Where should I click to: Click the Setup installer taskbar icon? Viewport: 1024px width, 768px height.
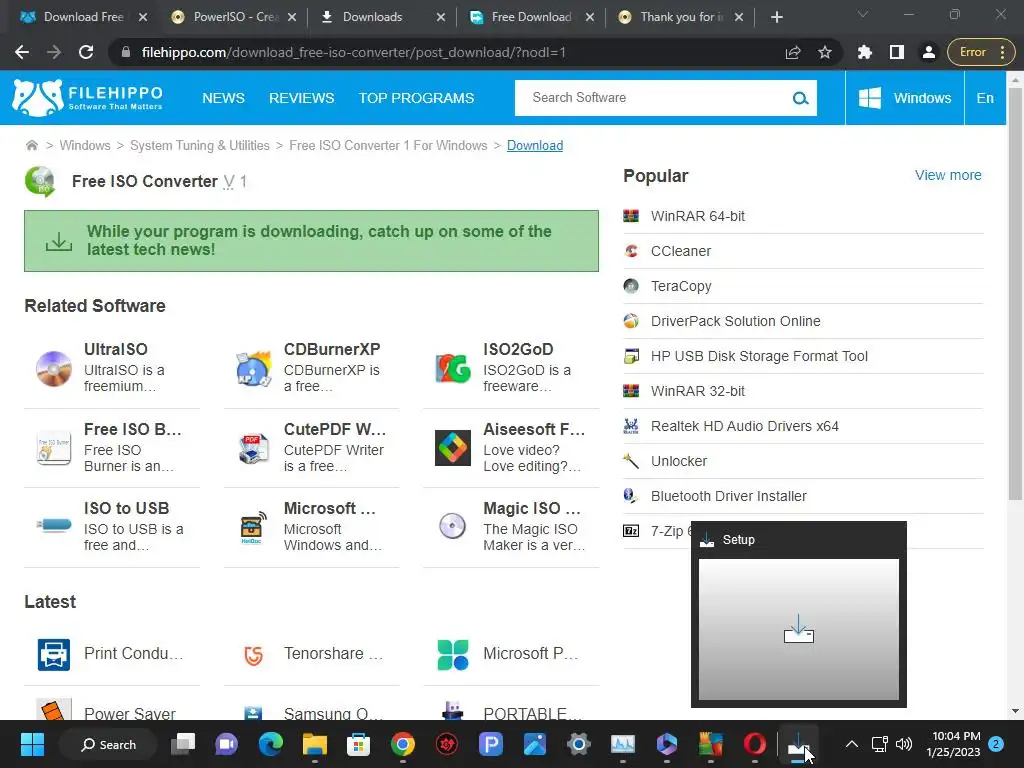point(798,744)
